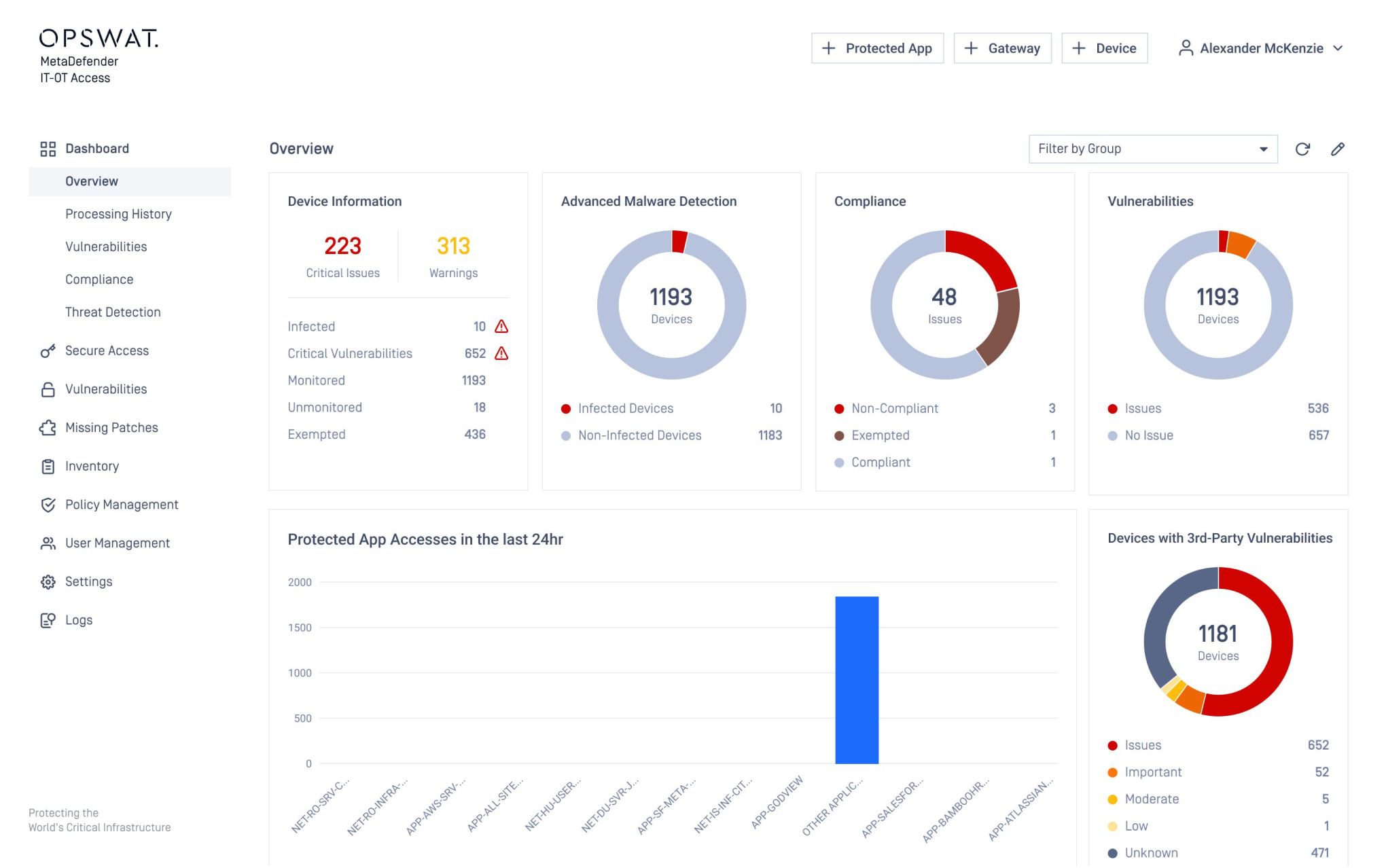Open the Inventory section via its icon

(47, 466)
